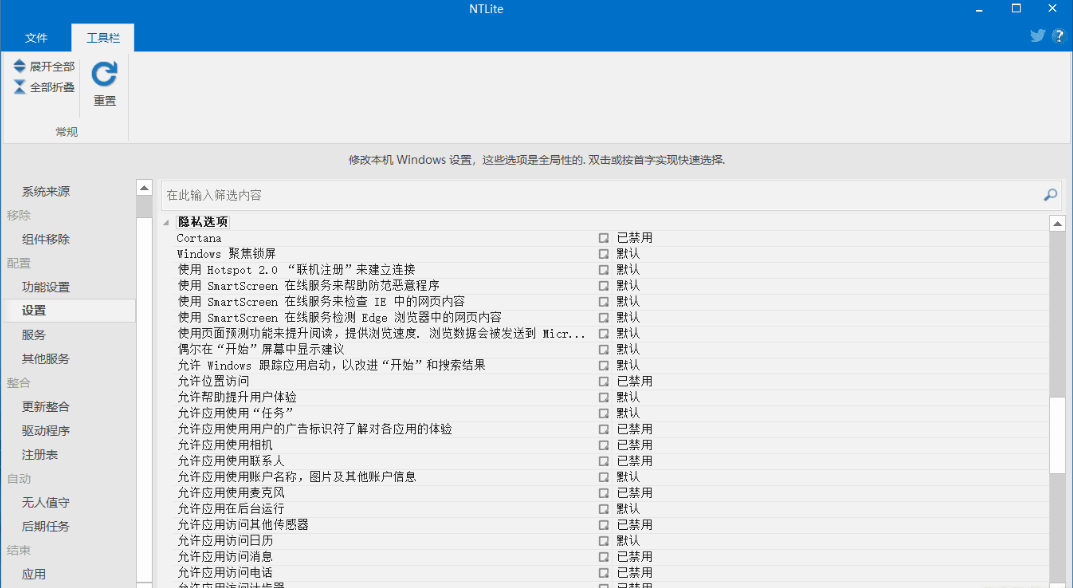The height and width of the screenshot is (588, 1073).
Task: Open 其他服务 in the sidebar
Action: point(45,359)
